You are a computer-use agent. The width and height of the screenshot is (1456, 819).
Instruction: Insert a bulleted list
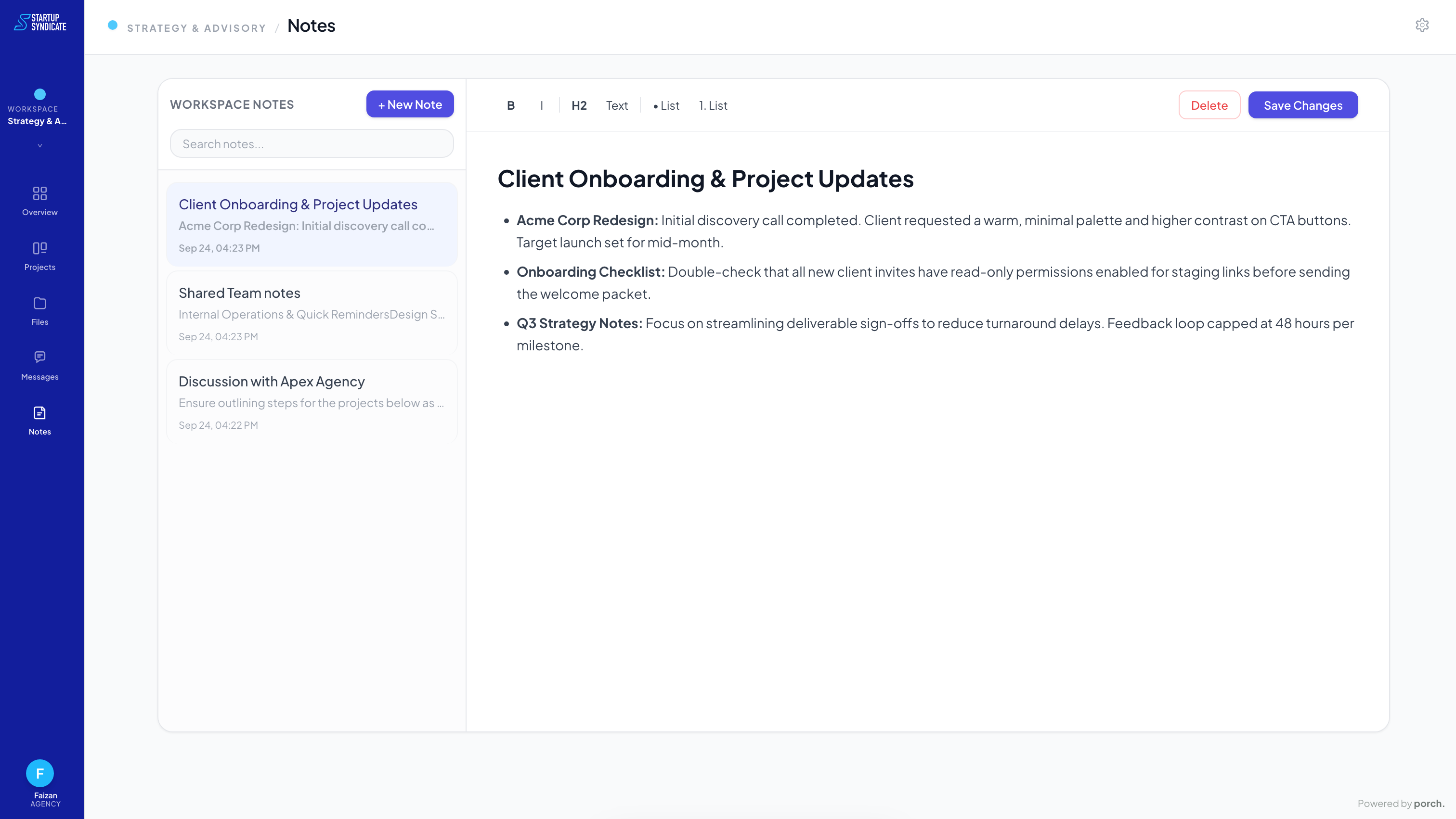666,105
